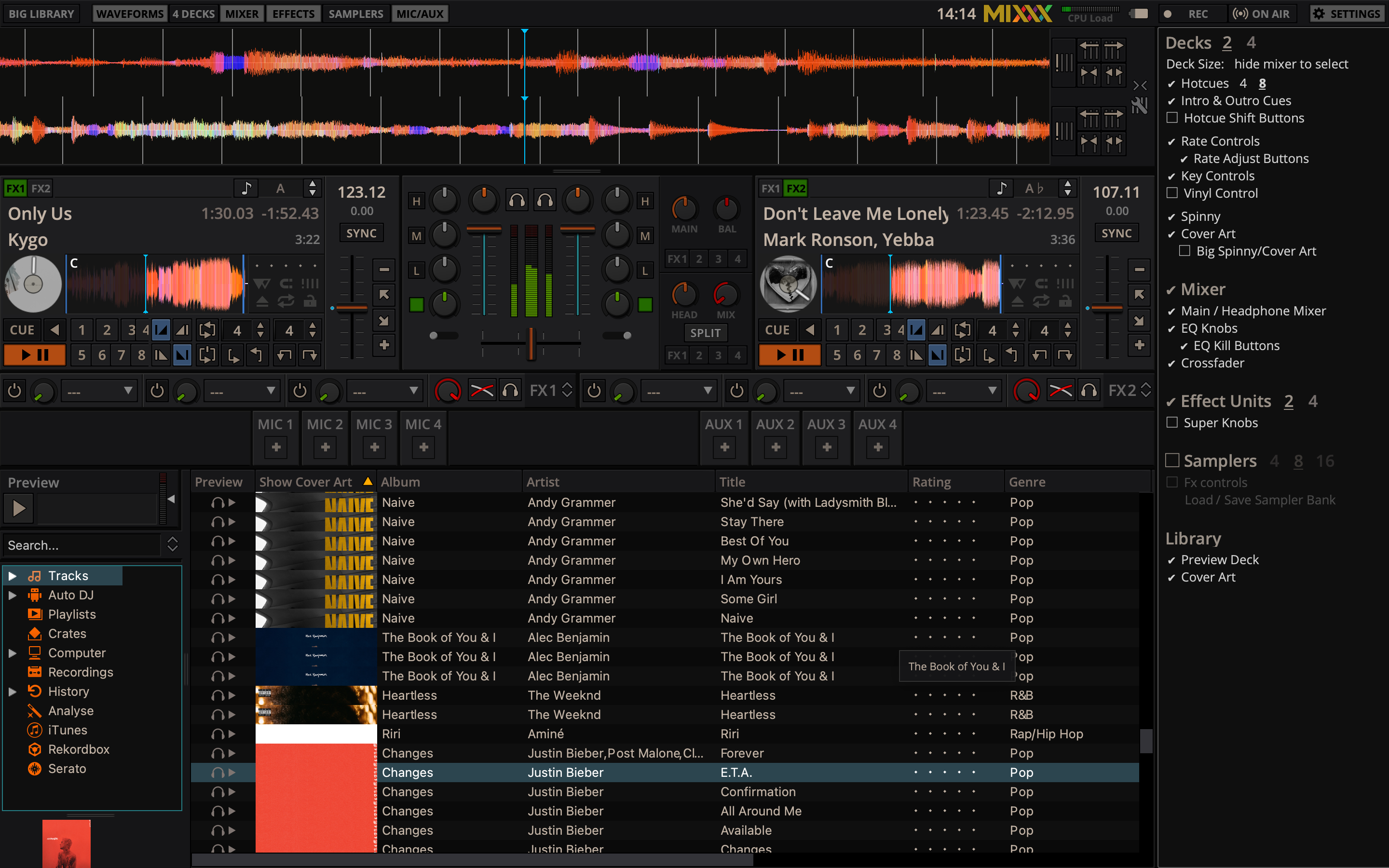1389x868 pixels.
Task: Expand the History tree node
Action: (x=12, y=692)
